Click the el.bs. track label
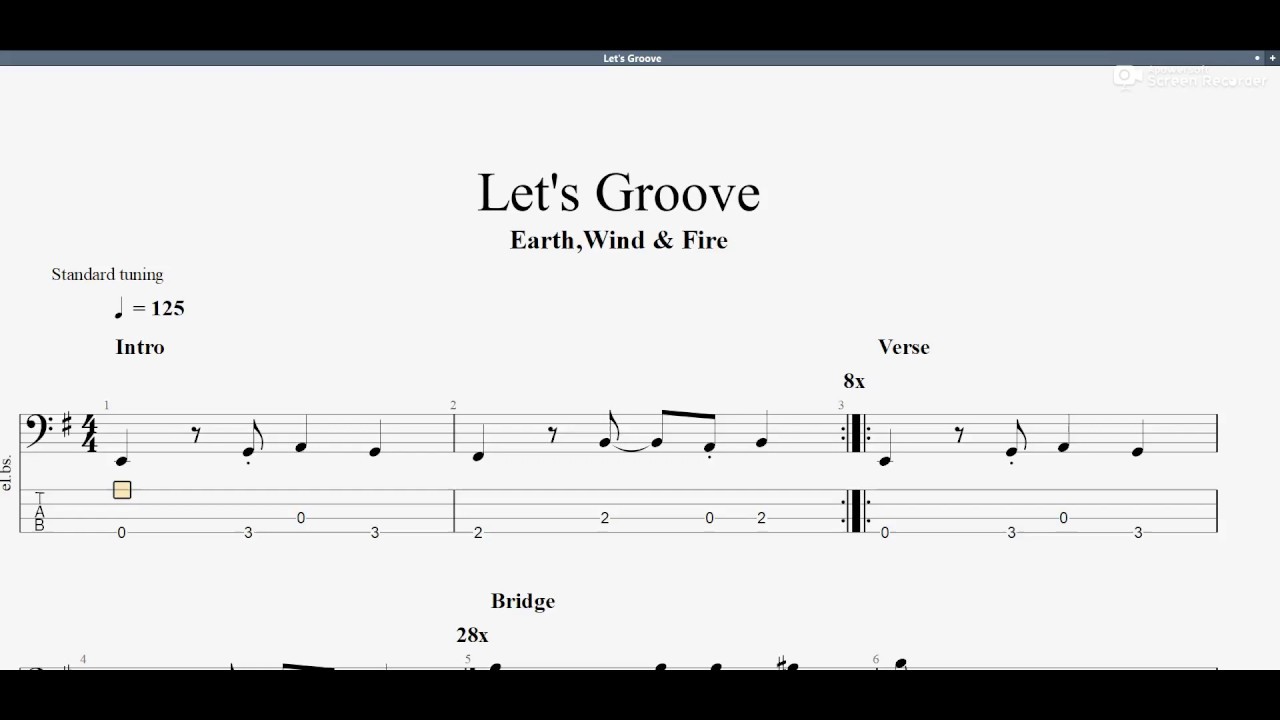Screen dimensions: 1280x720 click(x=7, y=472)
